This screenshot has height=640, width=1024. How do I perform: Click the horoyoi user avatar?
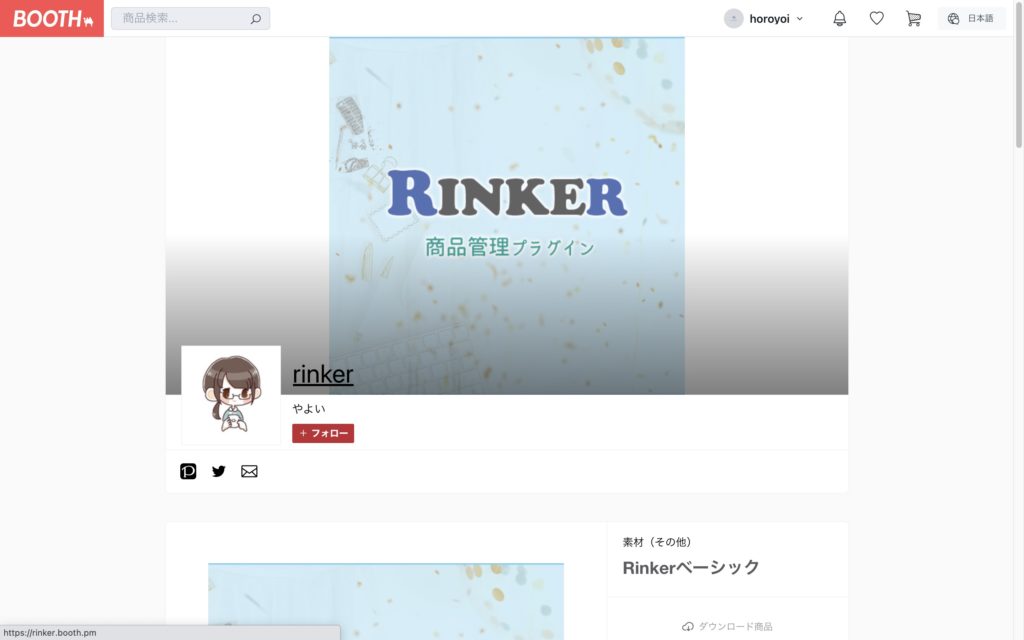[x=733, y=18]
